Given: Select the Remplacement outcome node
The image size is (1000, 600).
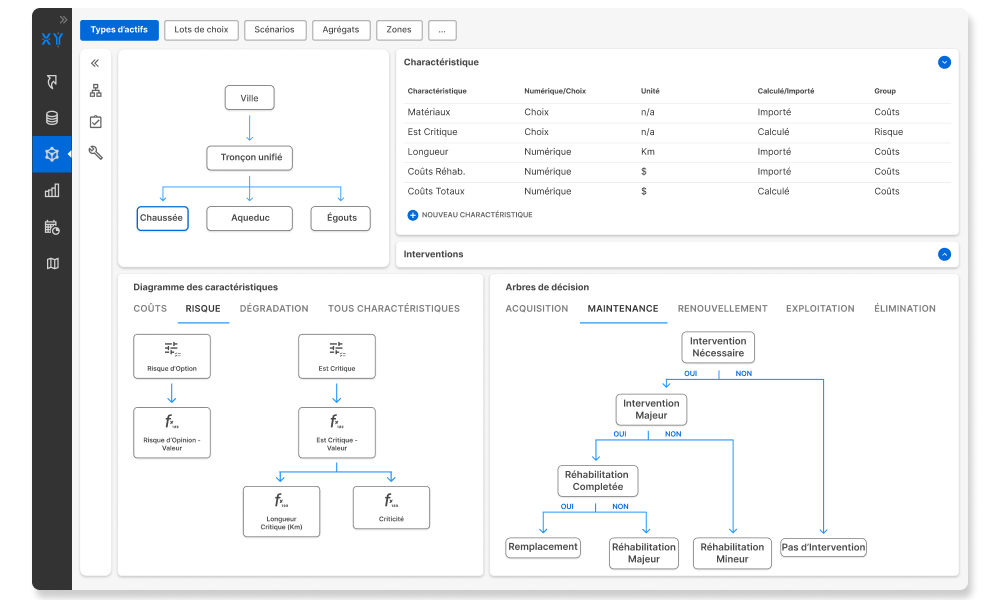Looking at the screenshot, I should (x=543, y=548).
